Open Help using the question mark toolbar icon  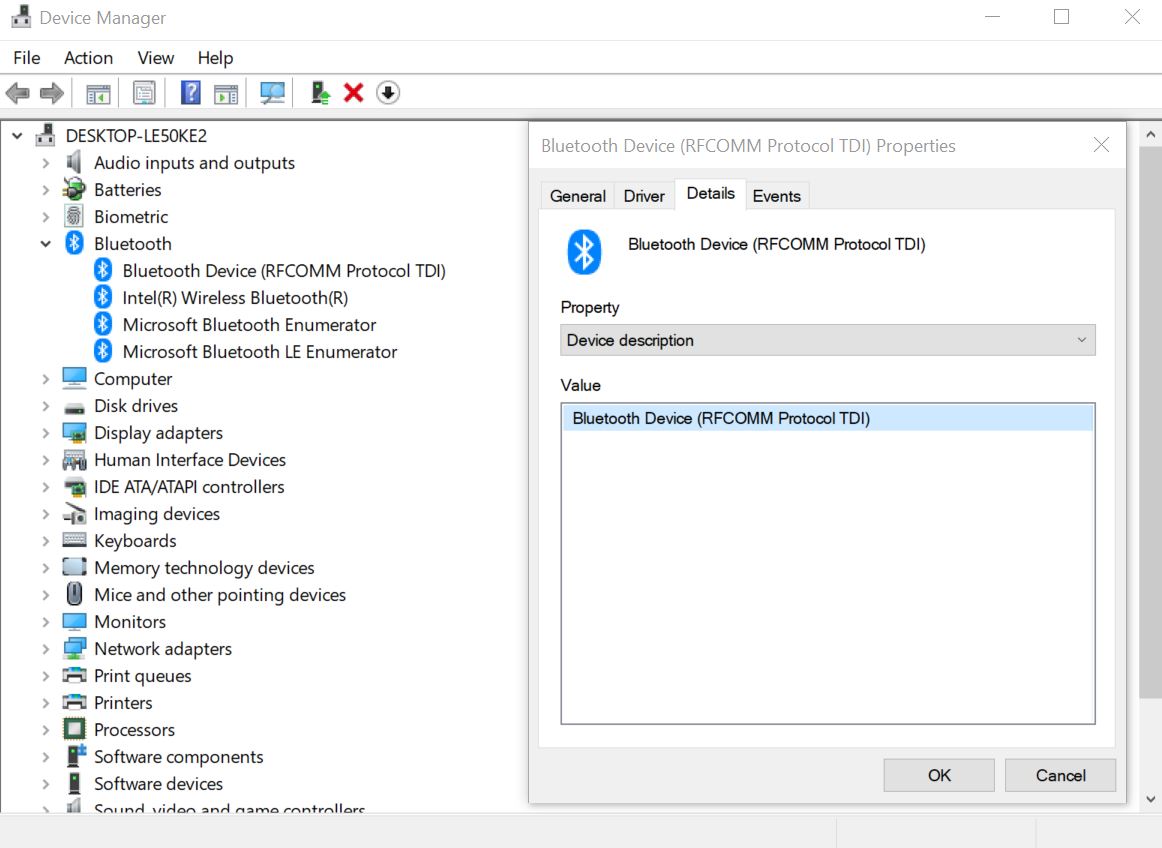(x=189, y=92)
